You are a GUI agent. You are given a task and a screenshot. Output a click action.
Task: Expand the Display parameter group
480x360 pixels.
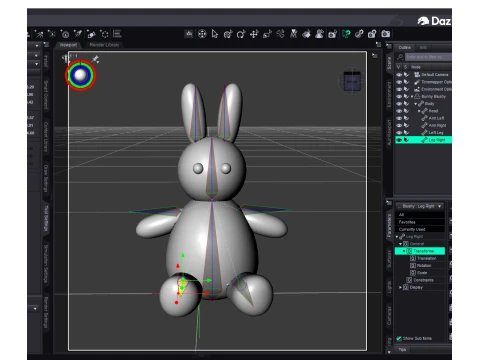400,287
